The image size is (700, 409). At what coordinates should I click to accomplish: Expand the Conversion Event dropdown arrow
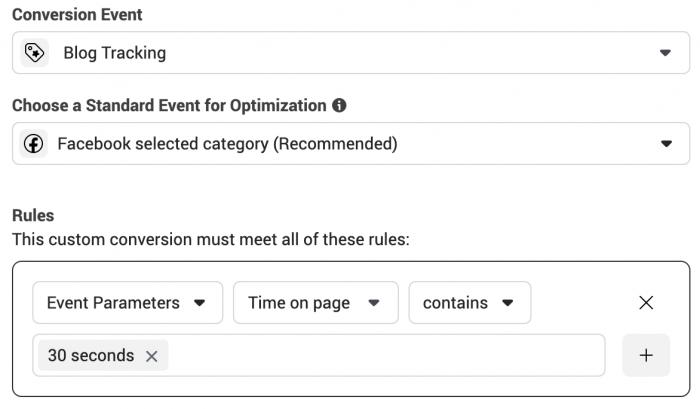(x=666, y=53)
